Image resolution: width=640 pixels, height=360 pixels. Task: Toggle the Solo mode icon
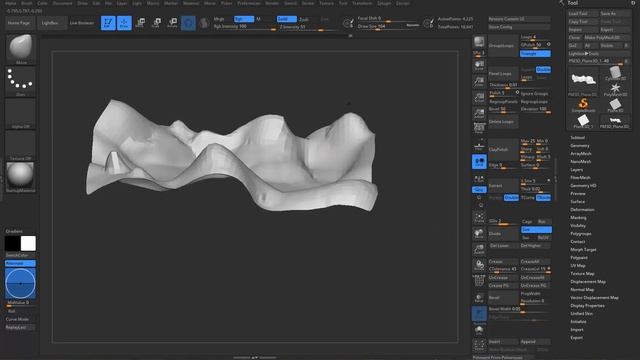[x=479, y=329]
